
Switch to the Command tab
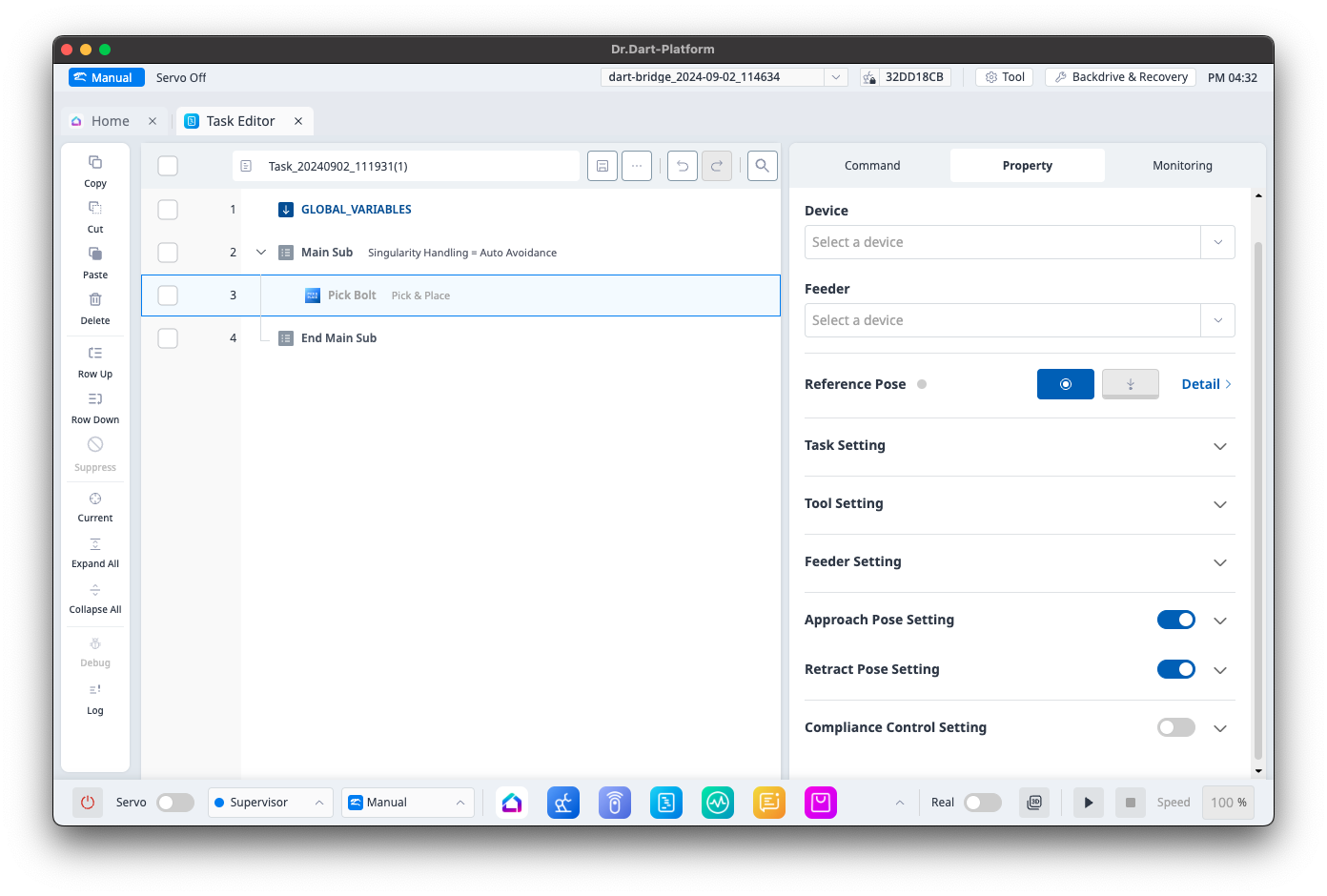(x=871, y=166)
